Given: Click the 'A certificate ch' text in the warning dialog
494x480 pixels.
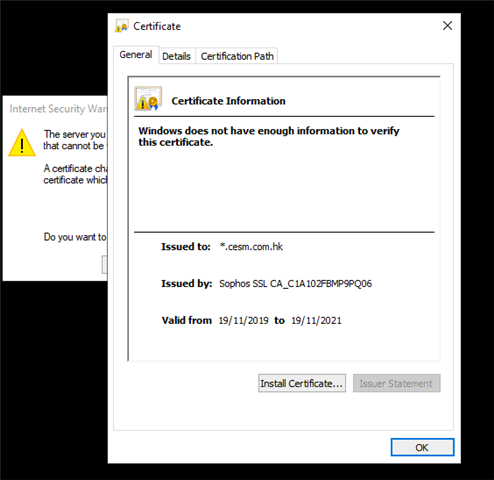Looking at the screenshot, I should point(75,168).
